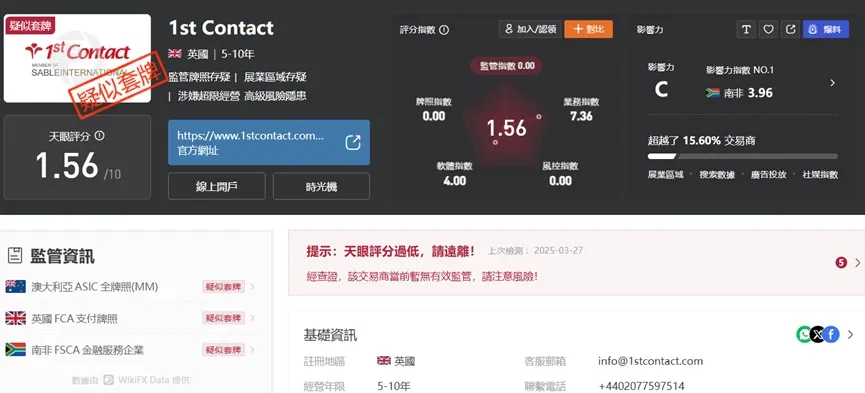Click the Australian flag icon
Screen dimensions: 865x393
pyautogui.click(x=15, y=286)
